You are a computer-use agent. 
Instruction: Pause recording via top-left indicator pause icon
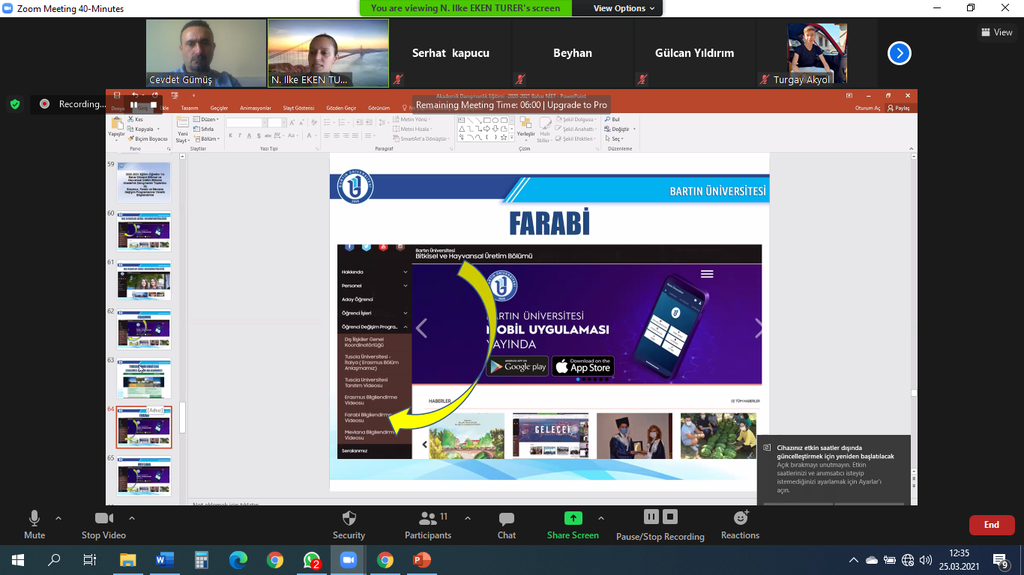point(134,105)
